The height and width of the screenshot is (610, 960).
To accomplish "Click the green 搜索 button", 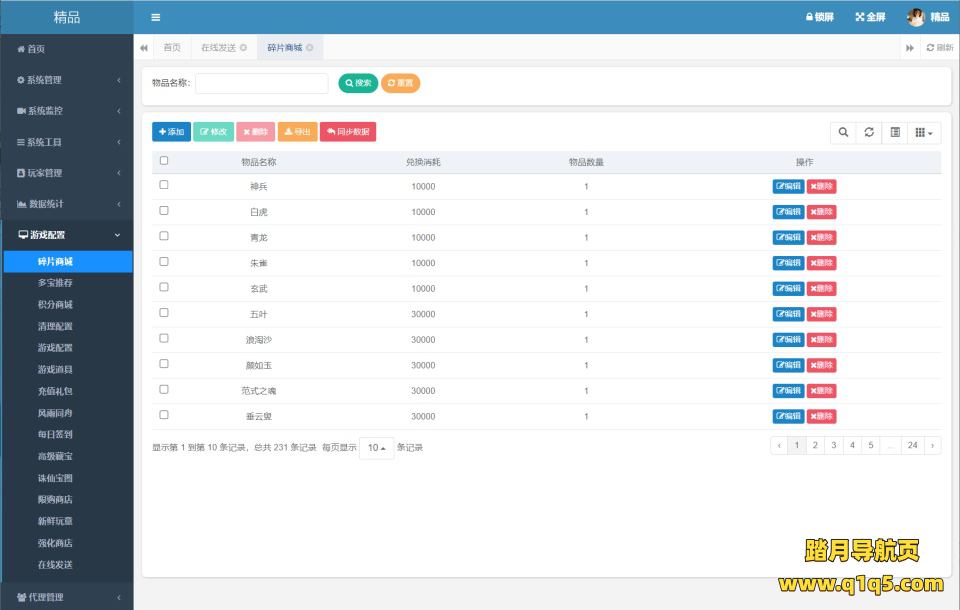I will click(x=358, y=83).
